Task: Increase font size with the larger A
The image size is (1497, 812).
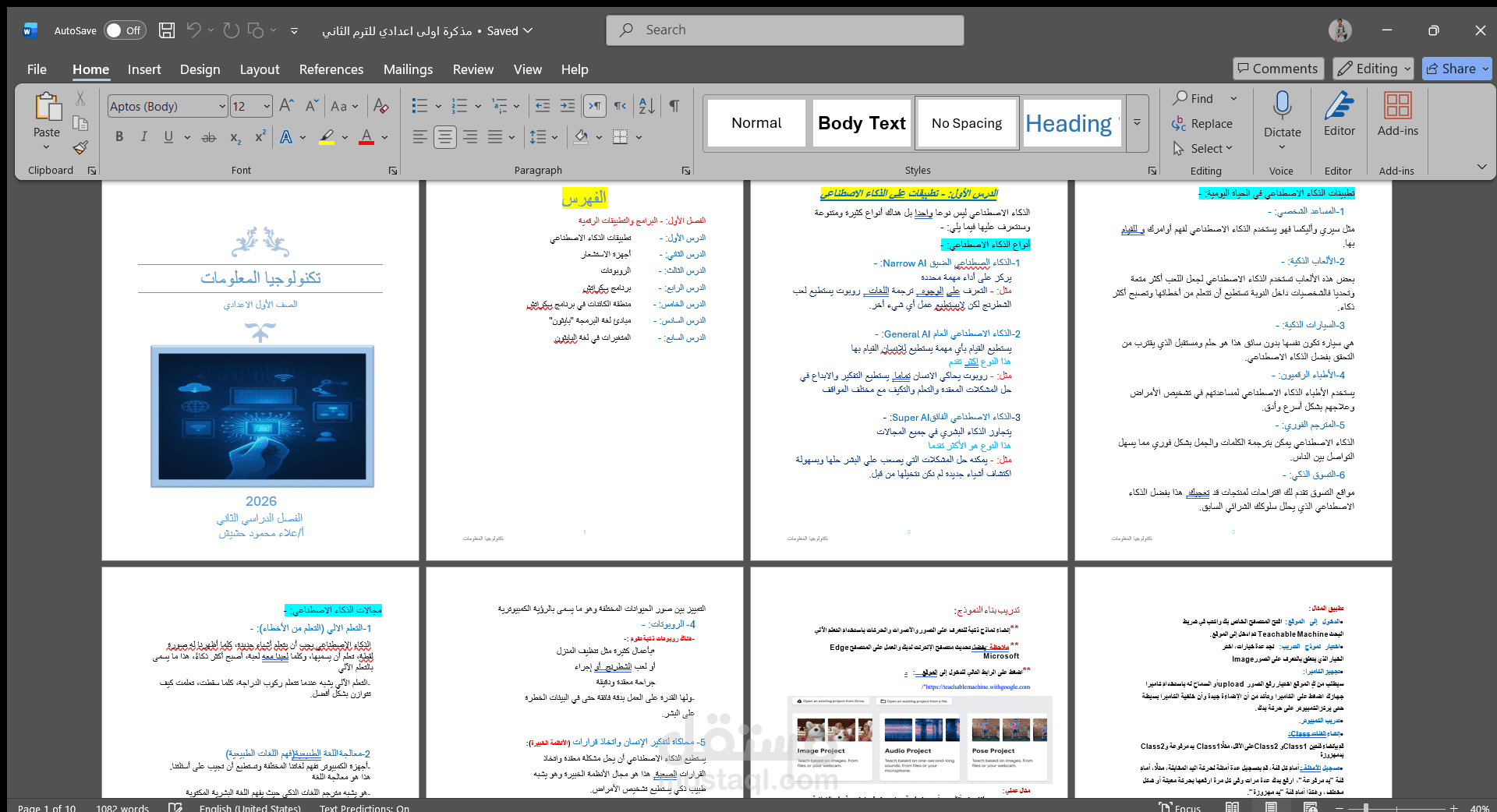Action: coord(286,106)
